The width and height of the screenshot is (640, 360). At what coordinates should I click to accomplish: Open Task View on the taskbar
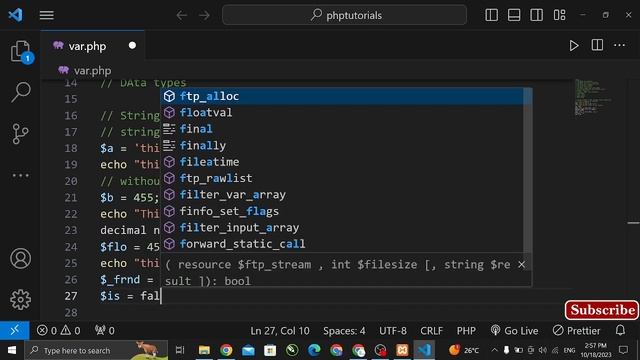click(x=180, y=350)
